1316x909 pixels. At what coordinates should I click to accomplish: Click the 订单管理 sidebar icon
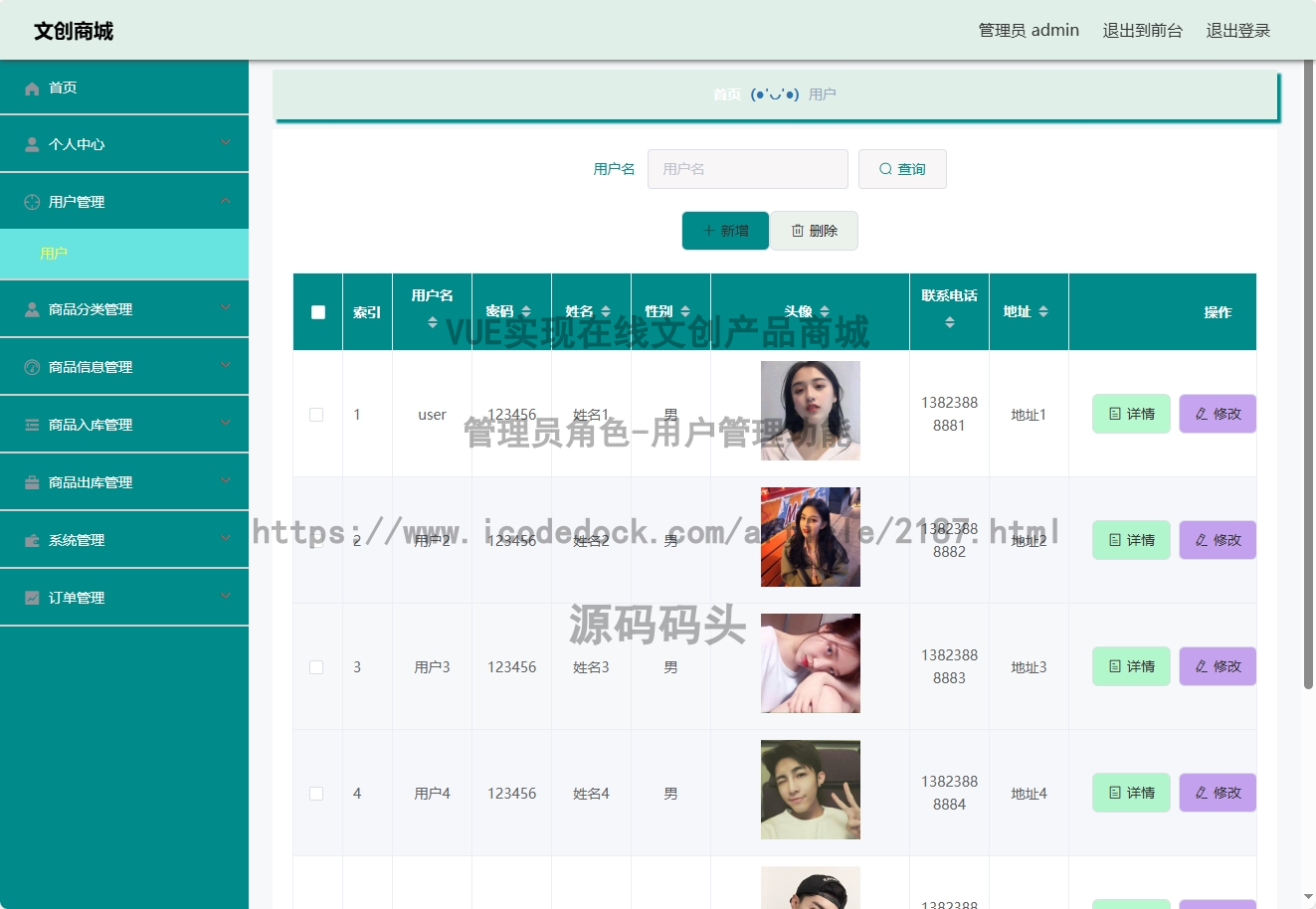(x=32, y=598)
